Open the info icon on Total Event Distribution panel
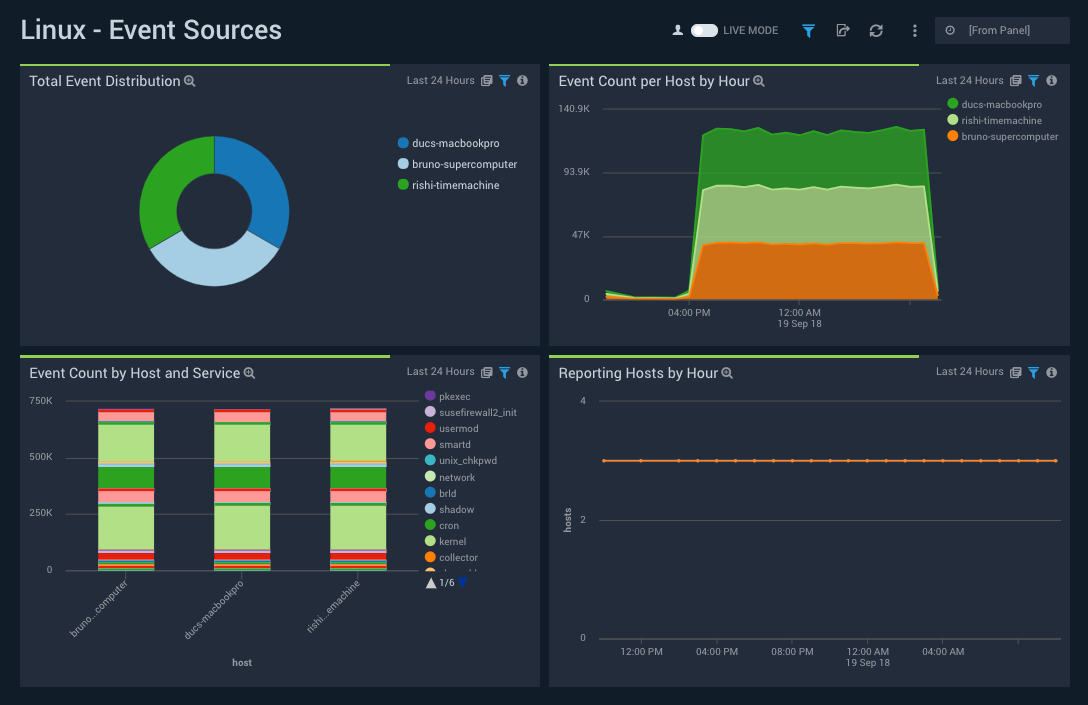1088x705 pixels. (521, 81)
